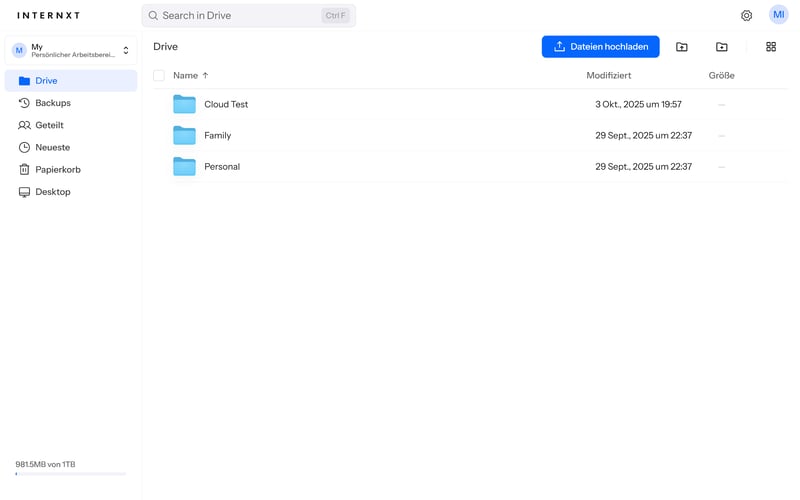The height and width of the screenshot is (500, 800).
Task: Focus the Search in Drive field
Action: point(240,16)
